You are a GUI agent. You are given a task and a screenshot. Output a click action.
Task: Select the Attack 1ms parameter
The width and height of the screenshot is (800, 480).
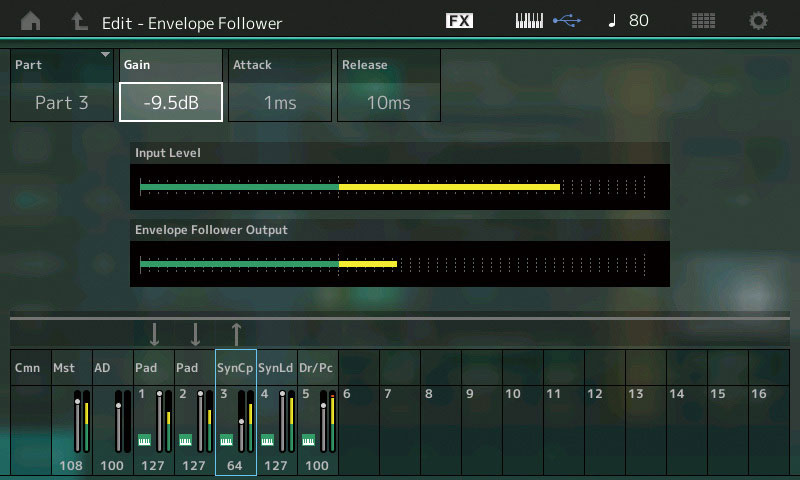pos(280,101)
